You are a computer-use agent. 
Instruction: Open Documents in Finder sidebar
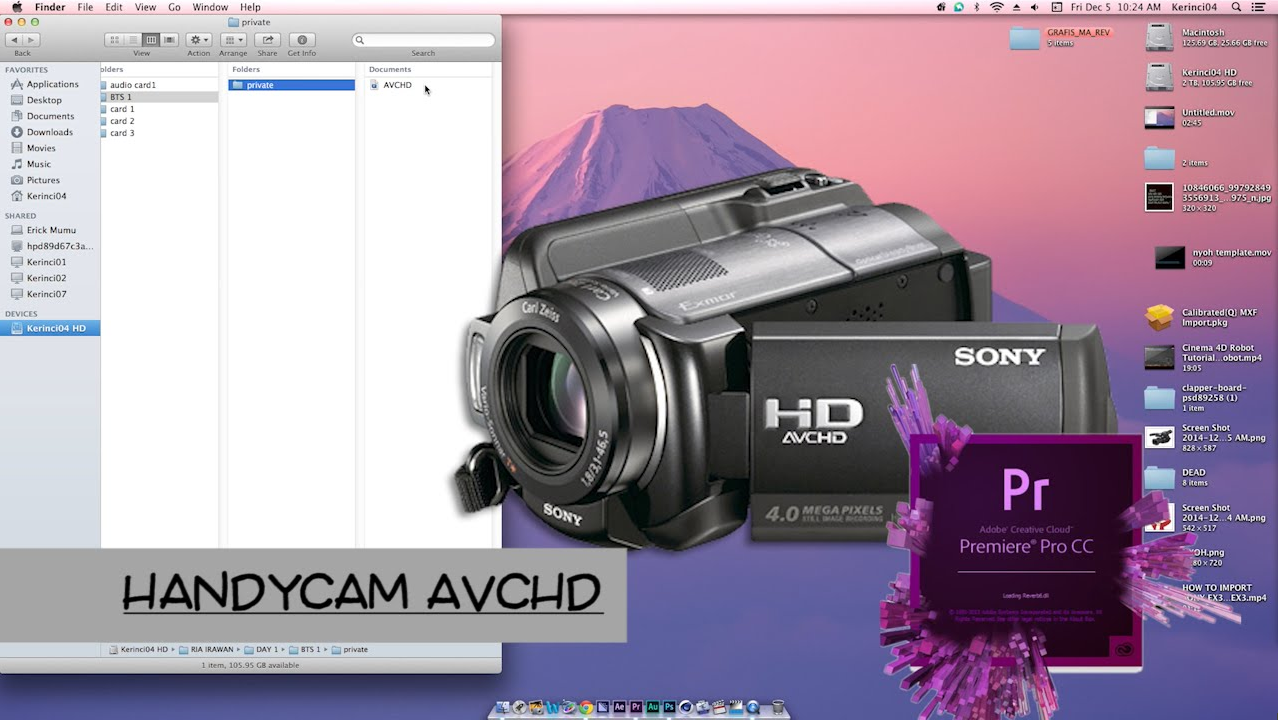tap(50, 116)
